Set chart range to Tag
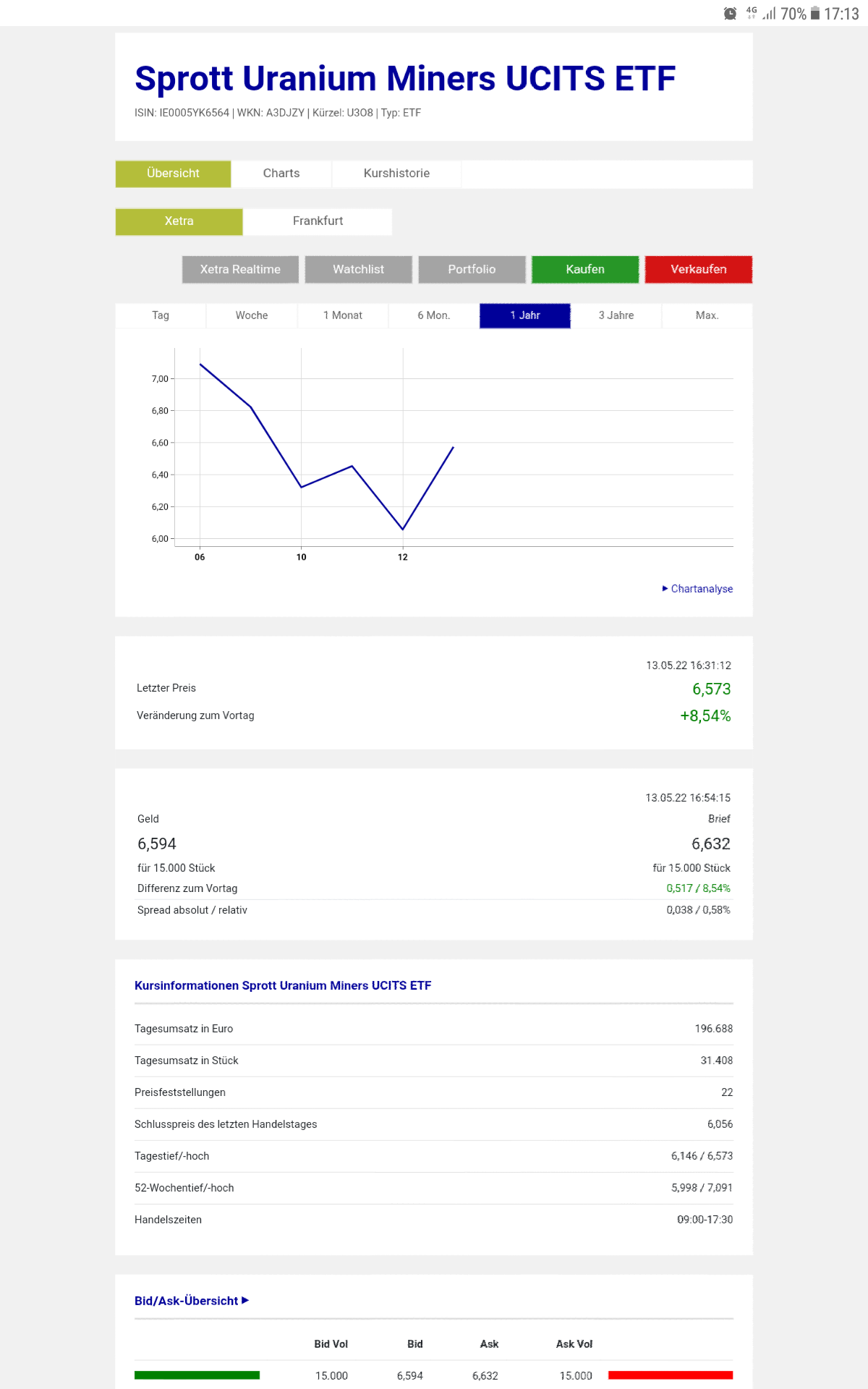Image resolution: width=868 pixels, height=1389 pixels. 161,315
